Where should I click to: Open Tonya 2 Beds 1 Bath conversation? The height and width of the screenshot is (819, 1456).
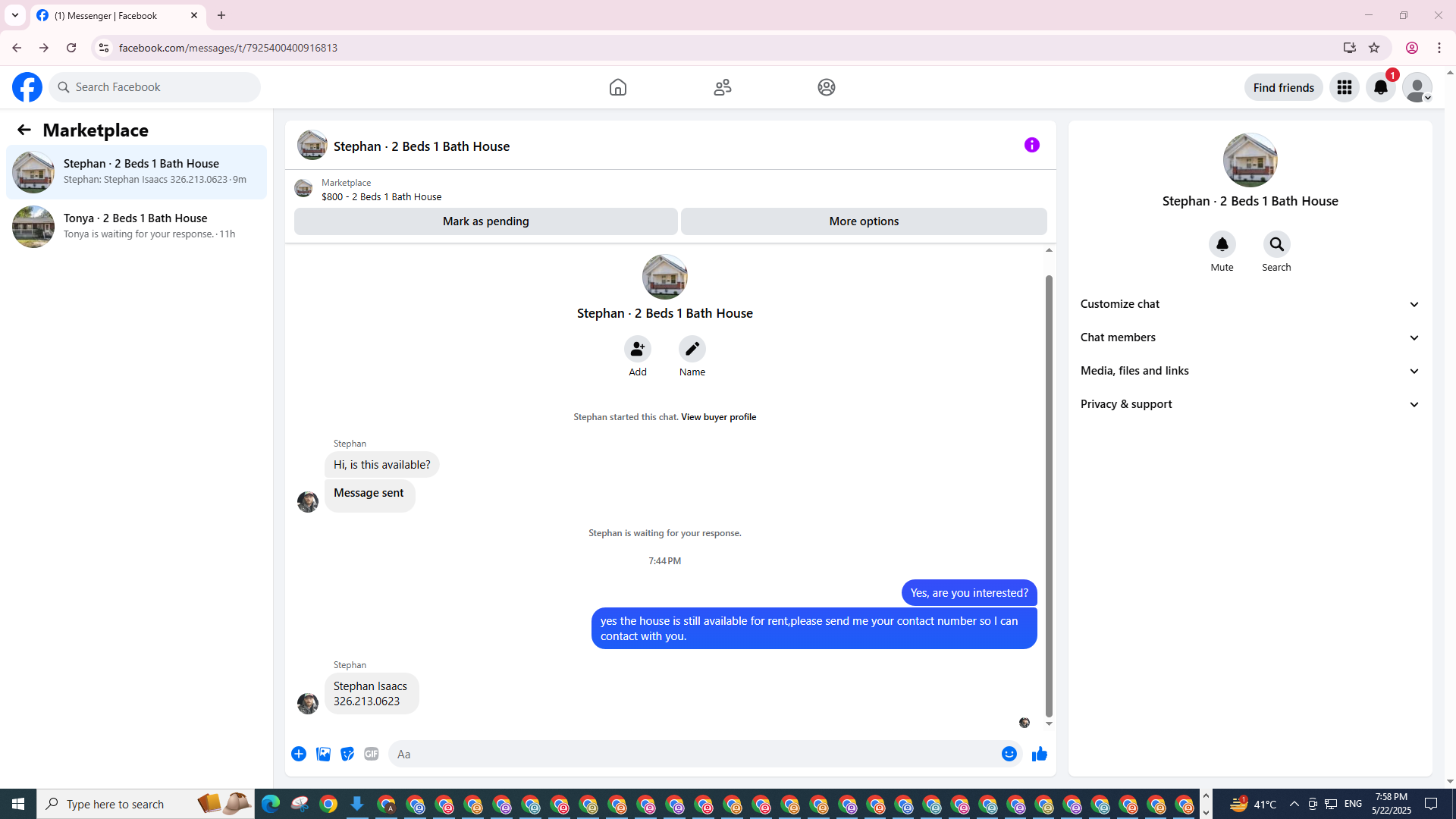click(136, 227)
